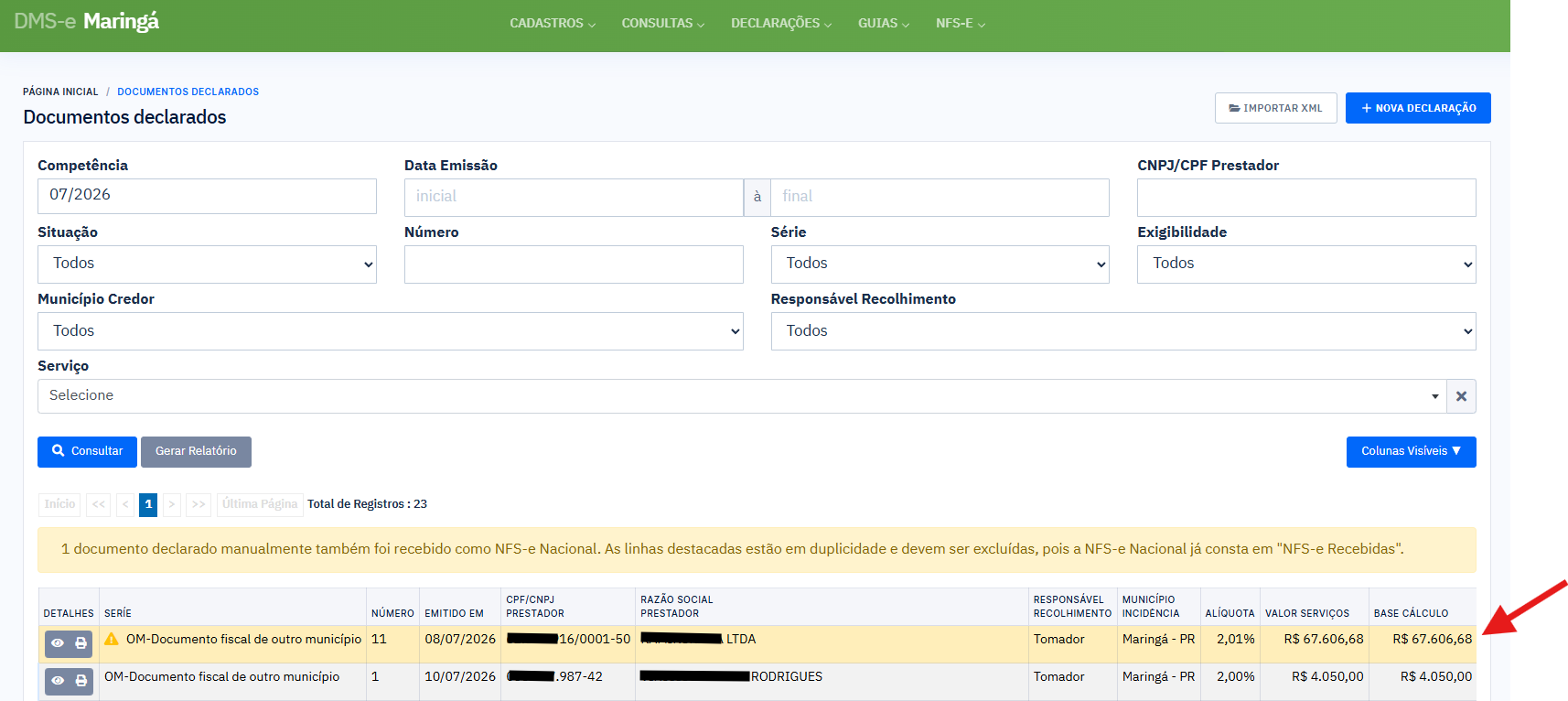Open the Município Credor dropdown

click(x=391, y=331)
